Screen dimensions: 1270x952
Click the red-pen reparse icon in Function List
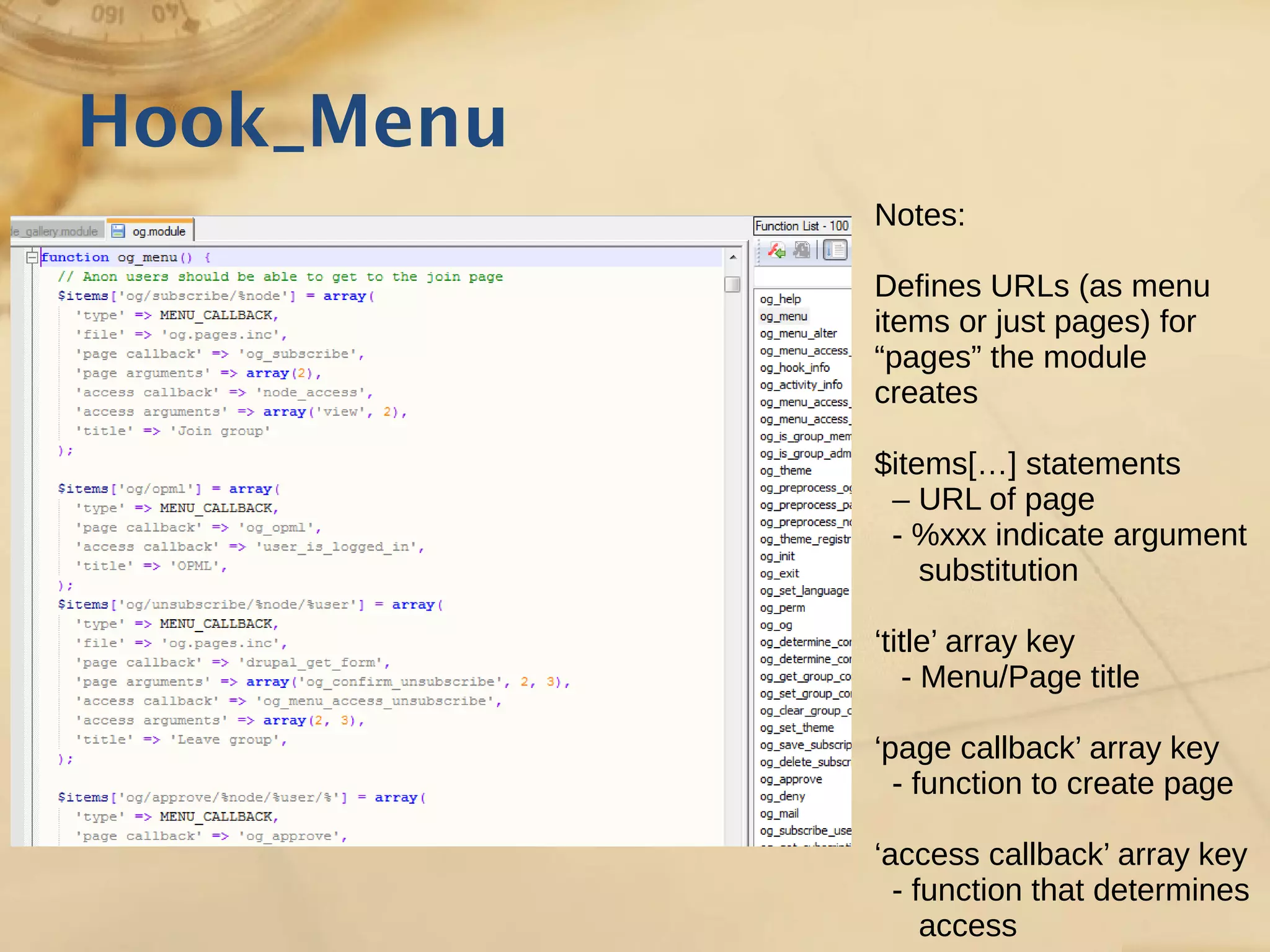(x=776, y=250)
